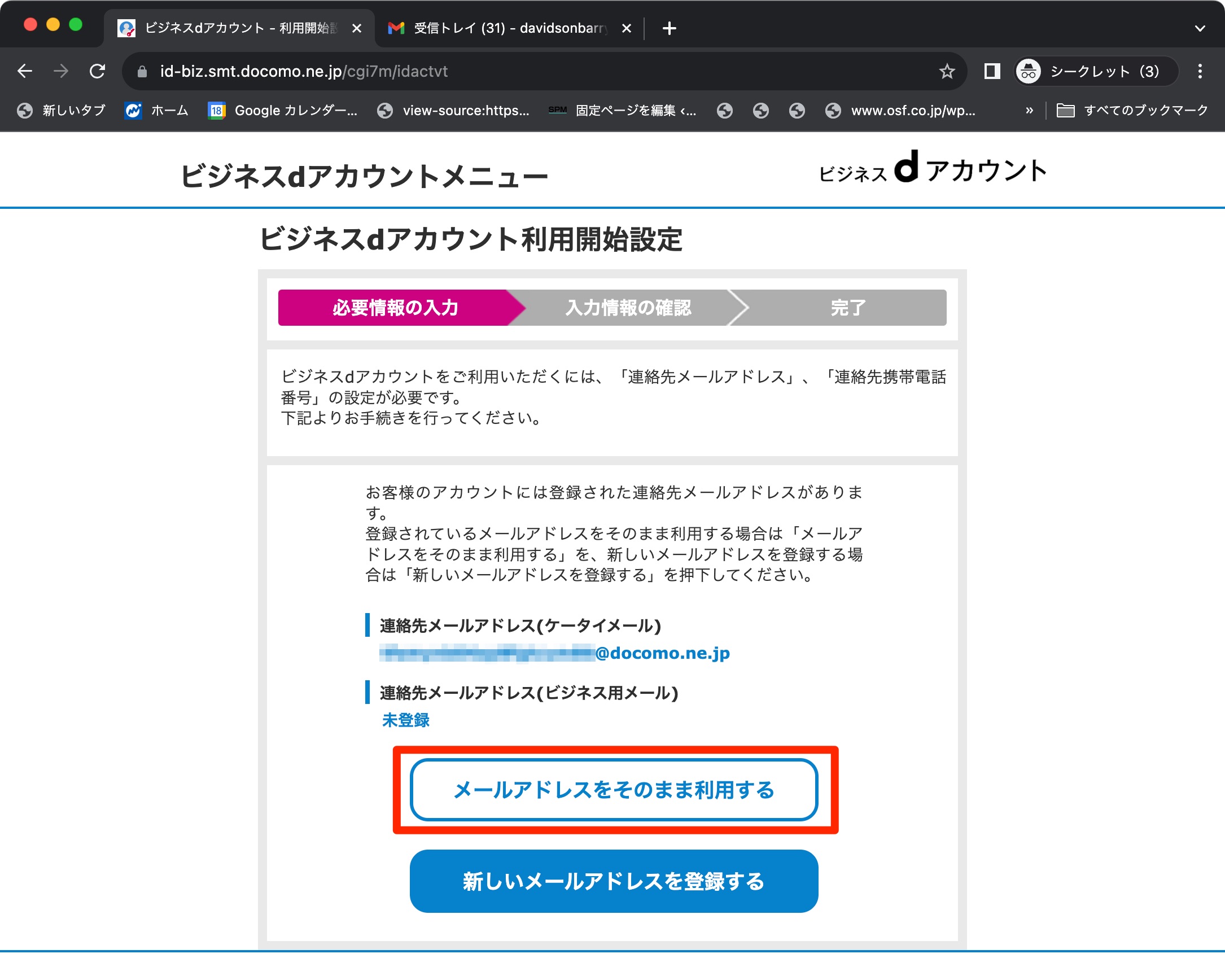Image resolution: width=1225 pixels, height=980 pixels.
Task: Reload the current page
Action: (98, 71)
